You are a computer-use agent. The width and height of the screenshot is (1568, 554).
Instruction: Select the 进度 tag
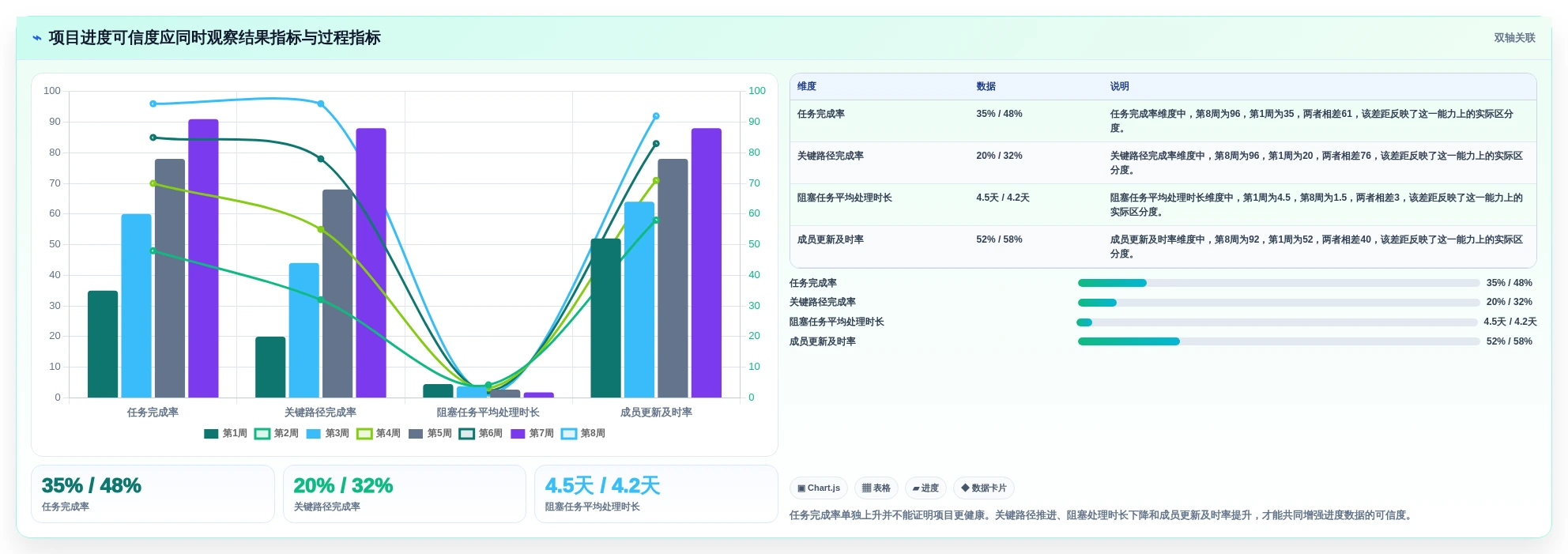click(x=925, y=488)
